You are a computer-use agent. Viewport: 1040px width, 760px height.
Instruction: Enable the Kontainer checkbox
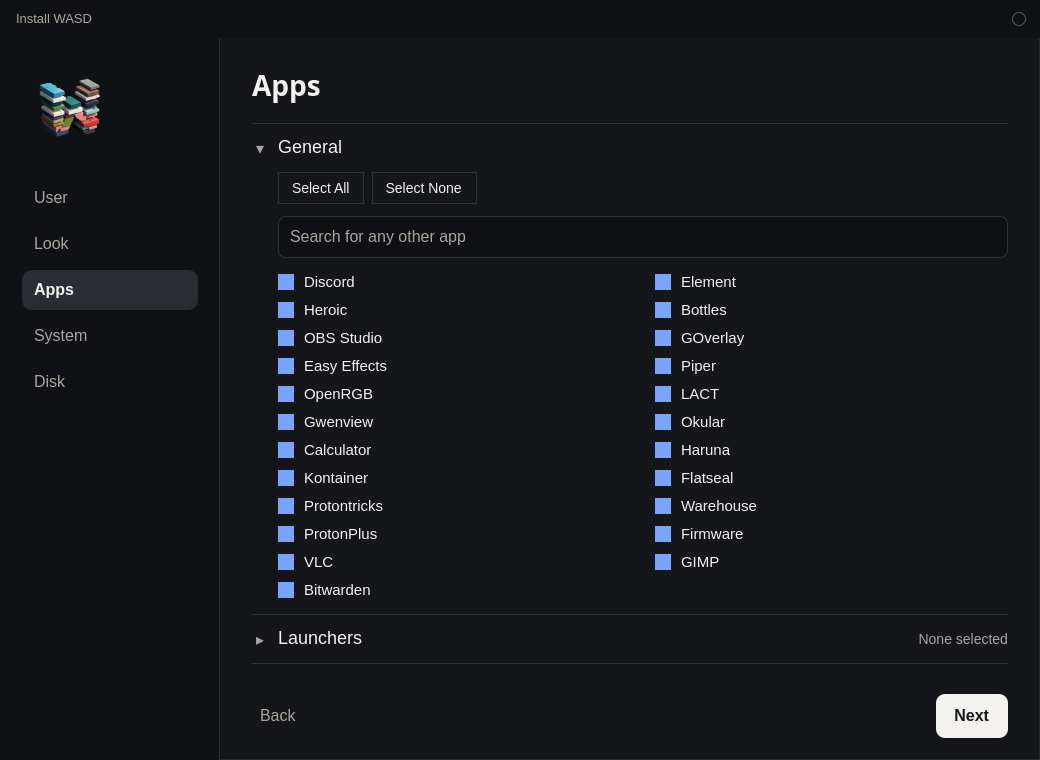pos(286,477)
